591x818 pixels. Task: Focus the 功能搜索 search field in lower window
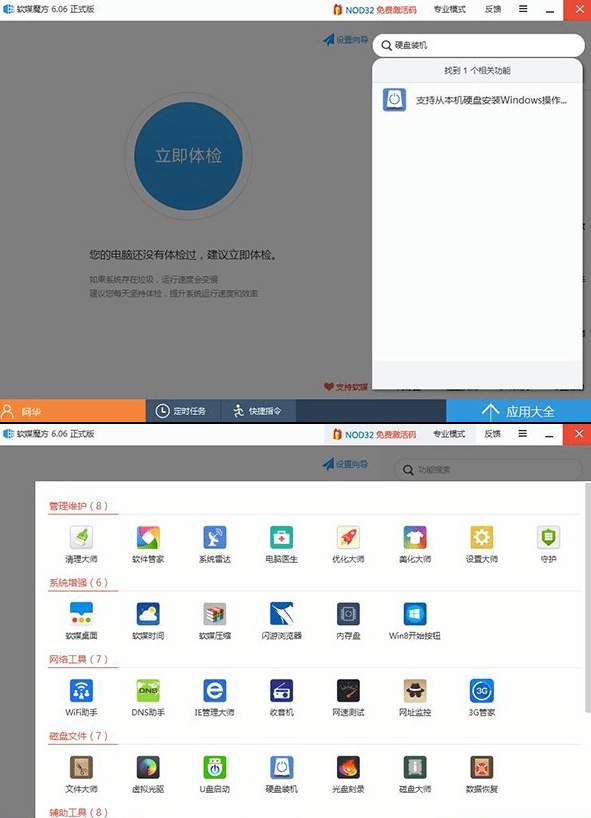coord(488,470)
